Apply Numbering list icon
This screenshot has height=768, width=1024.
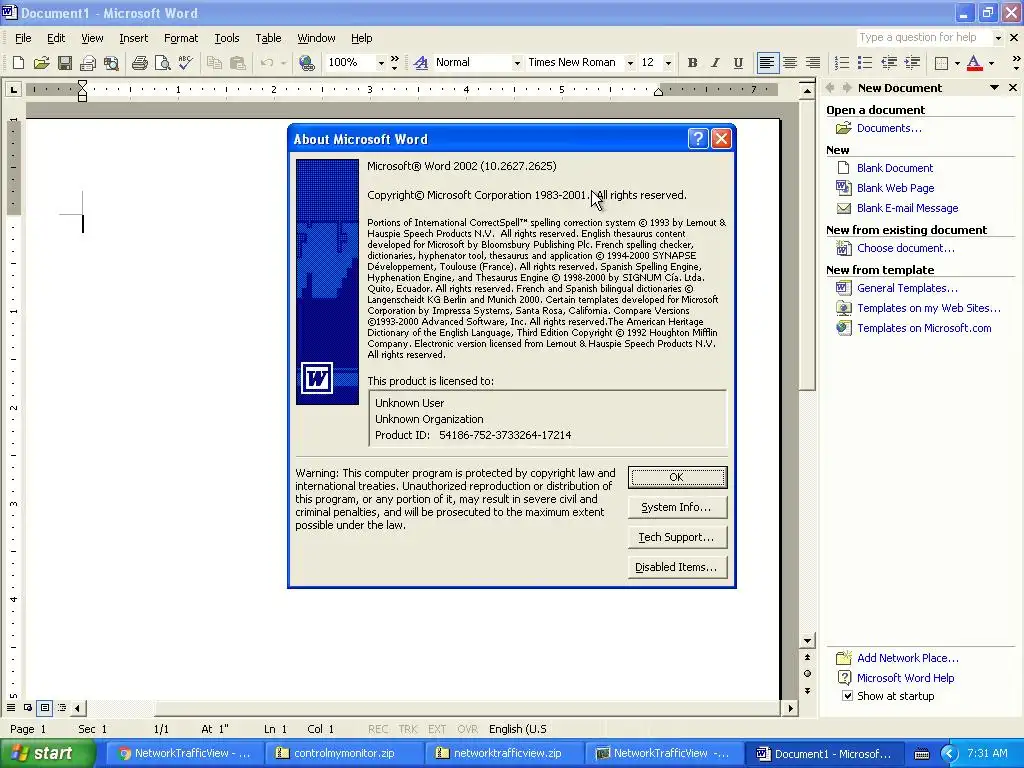(x=842, y=63)
